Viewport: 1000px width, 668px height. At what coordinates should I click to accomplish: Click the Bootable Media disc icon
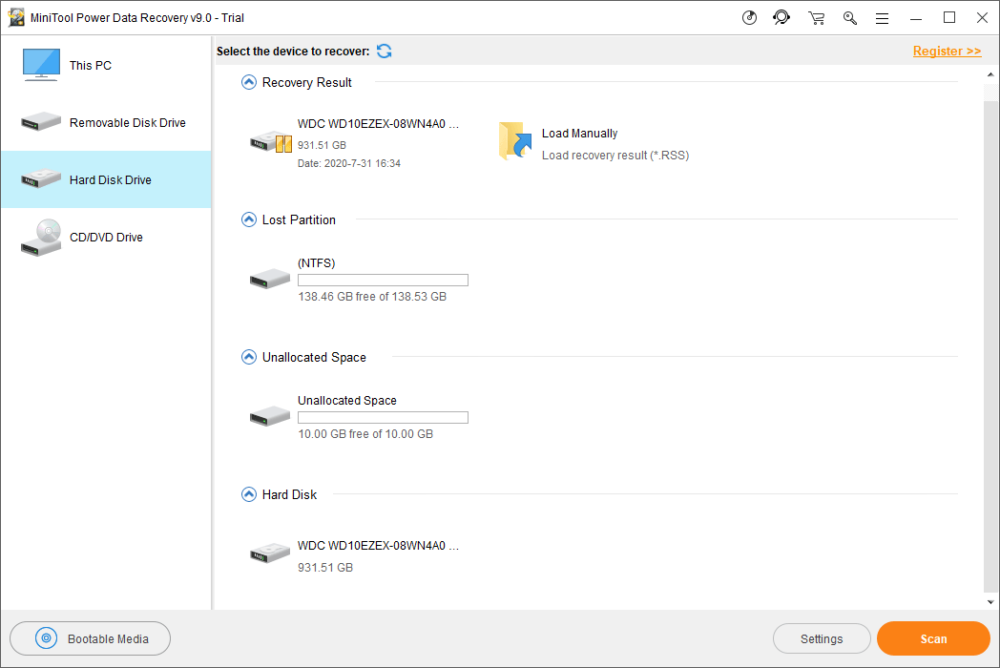click(x=46, y=638)
